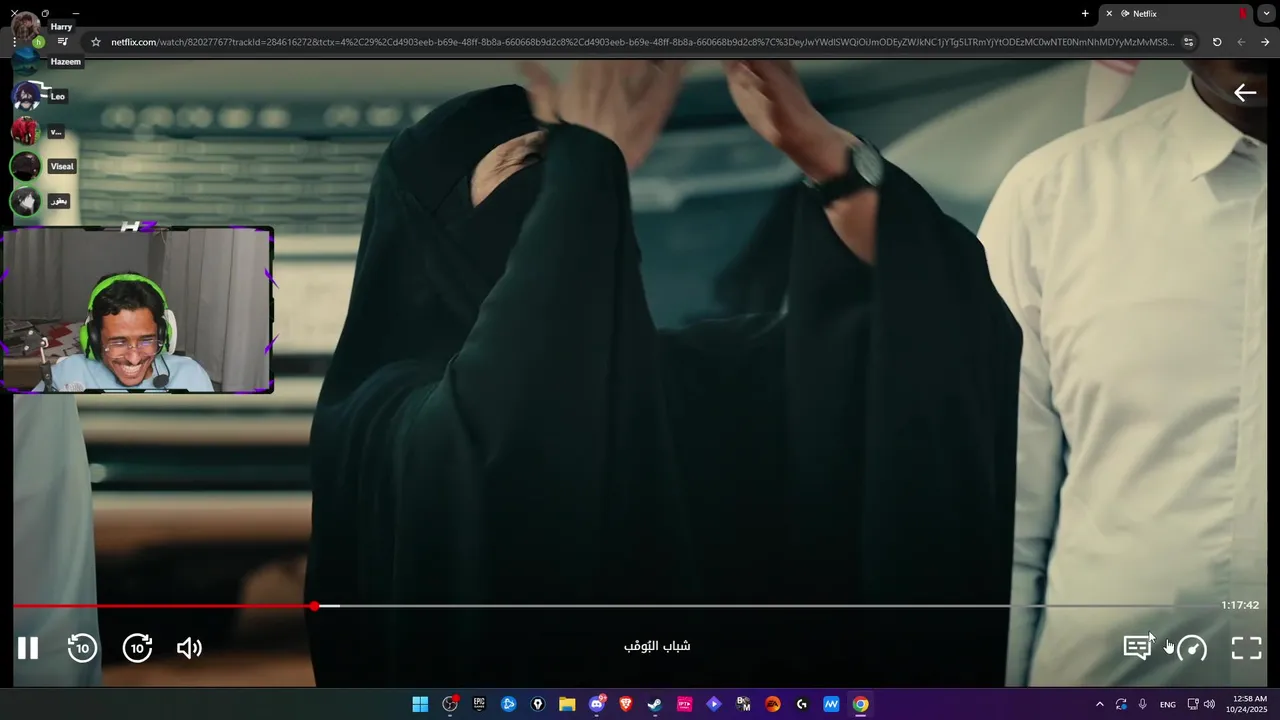Open the Windows Start menu

tap(420, 704)
